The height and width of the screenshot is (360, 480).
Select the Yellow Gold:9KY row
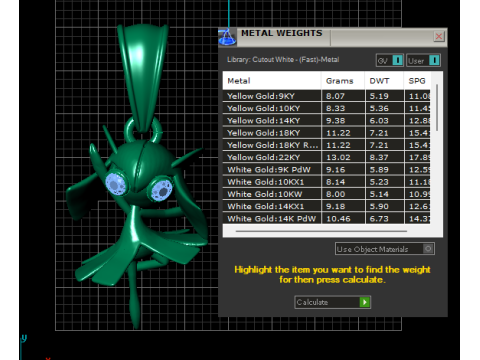tap(326, 96)
